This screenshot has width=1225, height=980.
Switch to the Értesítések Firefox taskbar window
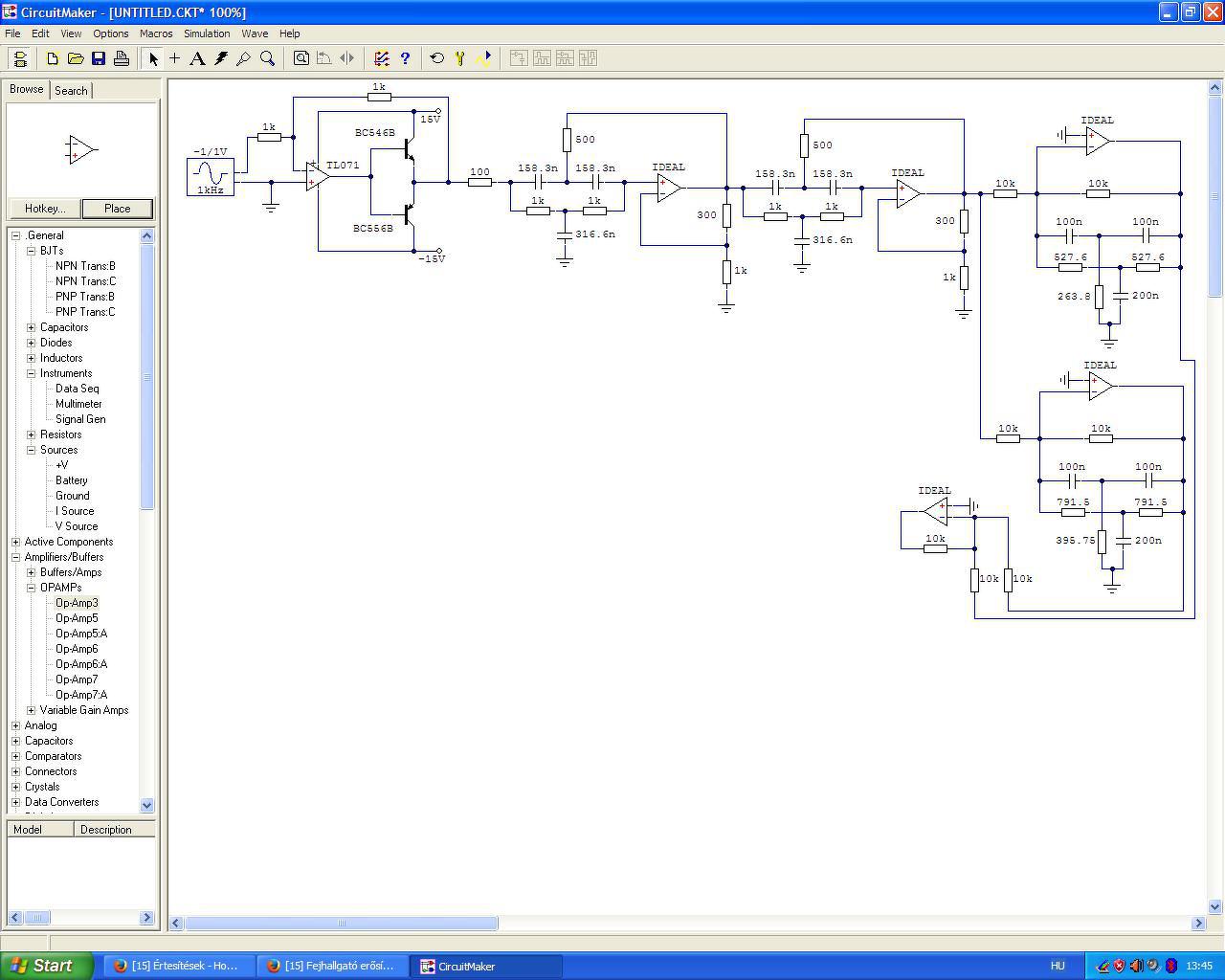(x=179, y=966)
